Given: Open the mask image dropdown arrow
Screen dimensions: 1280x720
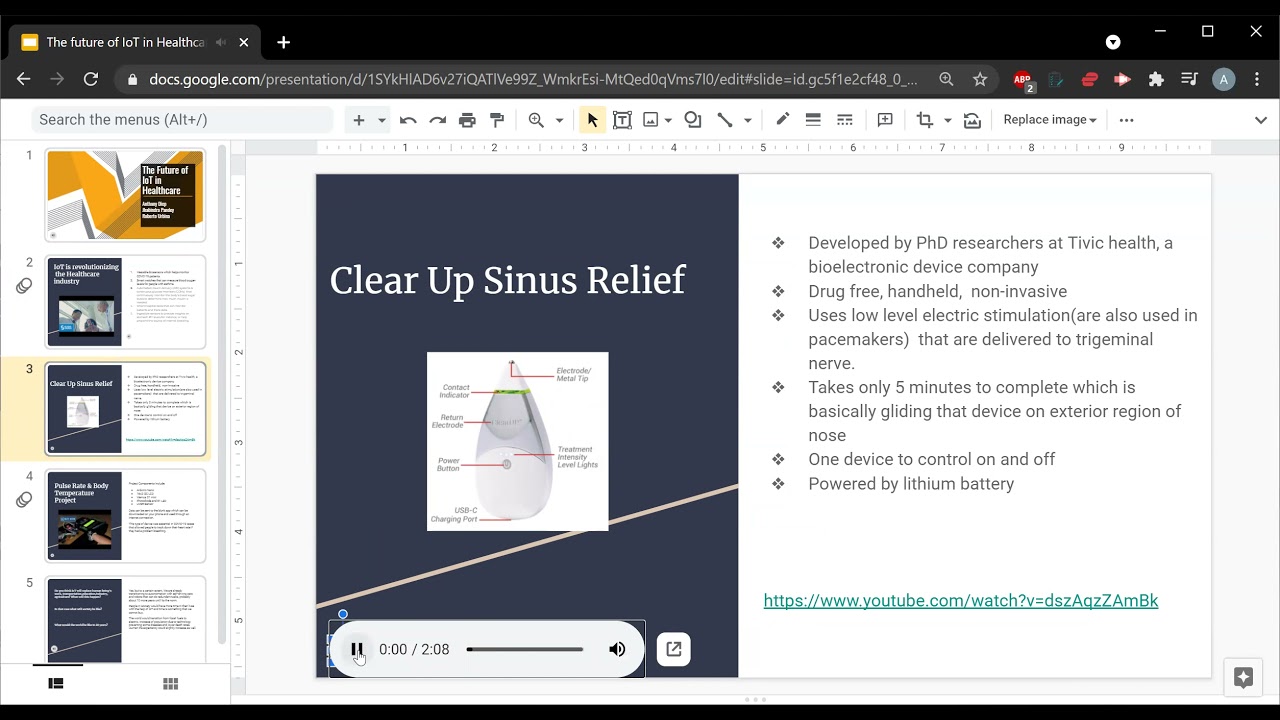Looking at the screenshot, I should point(947,120).
